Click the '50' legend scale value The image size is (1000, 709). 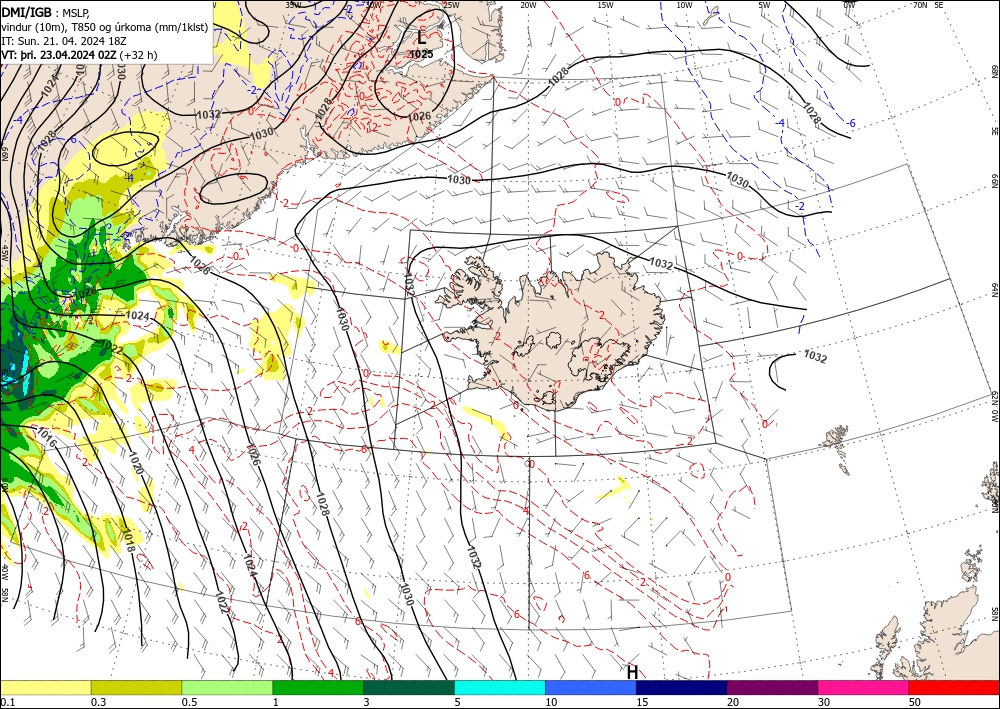[x=915, y=702]
